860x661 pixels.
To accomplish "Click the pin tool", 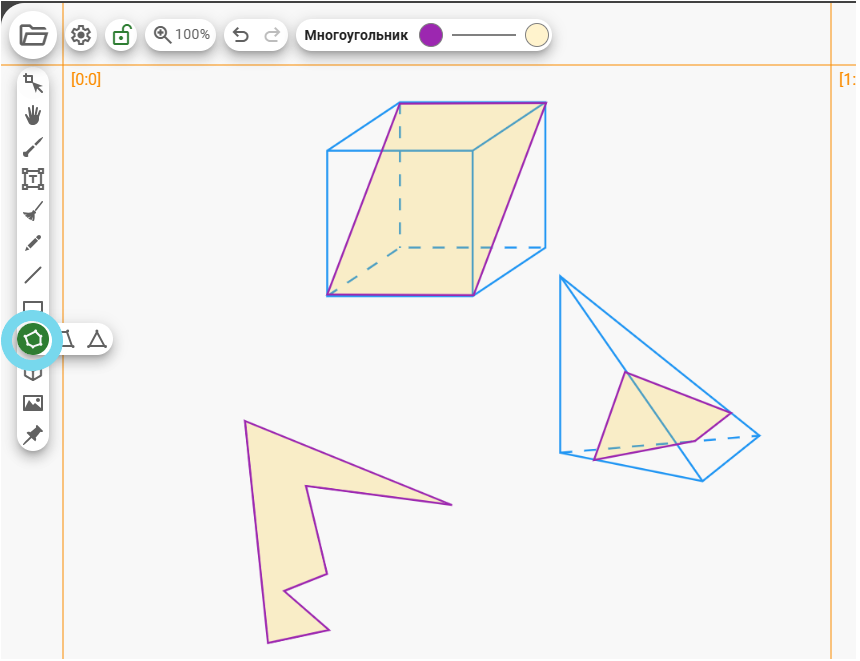I will tap(33, 435).
